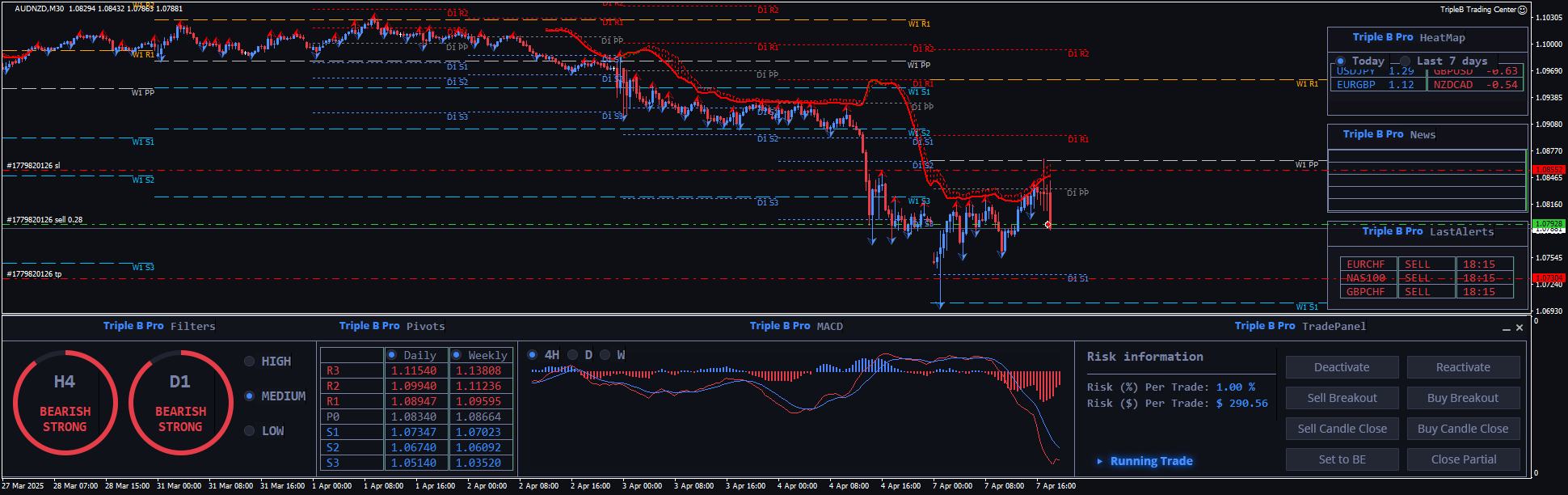Click the H4 bearish strong trend gauge
This screenshot has height=495, width=1568.
[x=65, y=402]
